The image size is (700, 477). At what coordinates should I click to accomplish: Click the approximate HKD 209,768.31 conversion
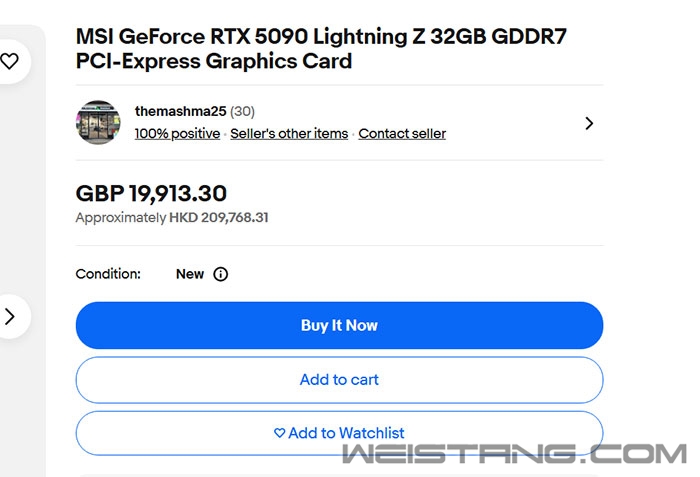[x=172, y=217]
